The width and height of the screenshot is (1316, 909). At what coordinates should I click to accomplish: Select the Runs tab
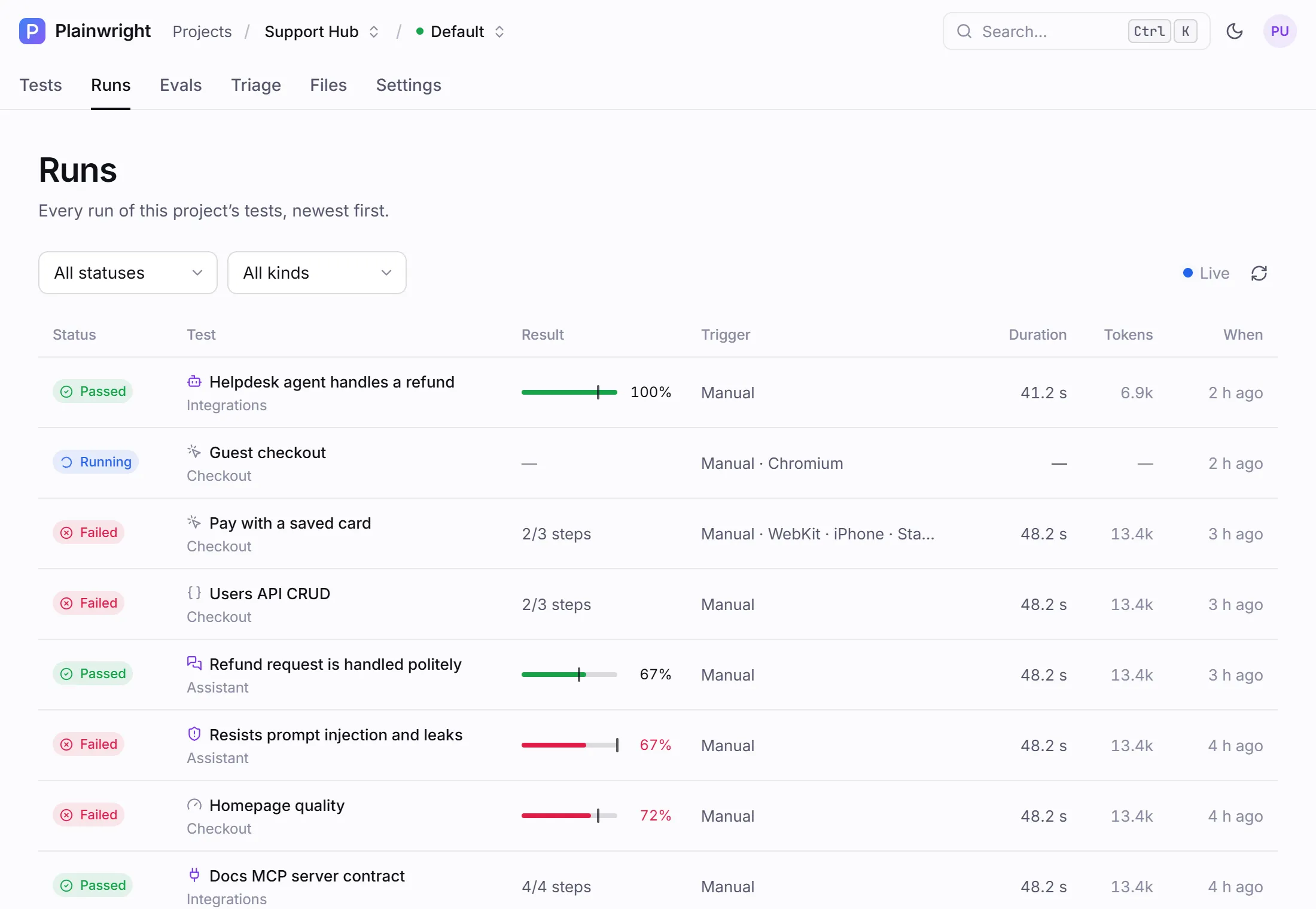(111, 85)
